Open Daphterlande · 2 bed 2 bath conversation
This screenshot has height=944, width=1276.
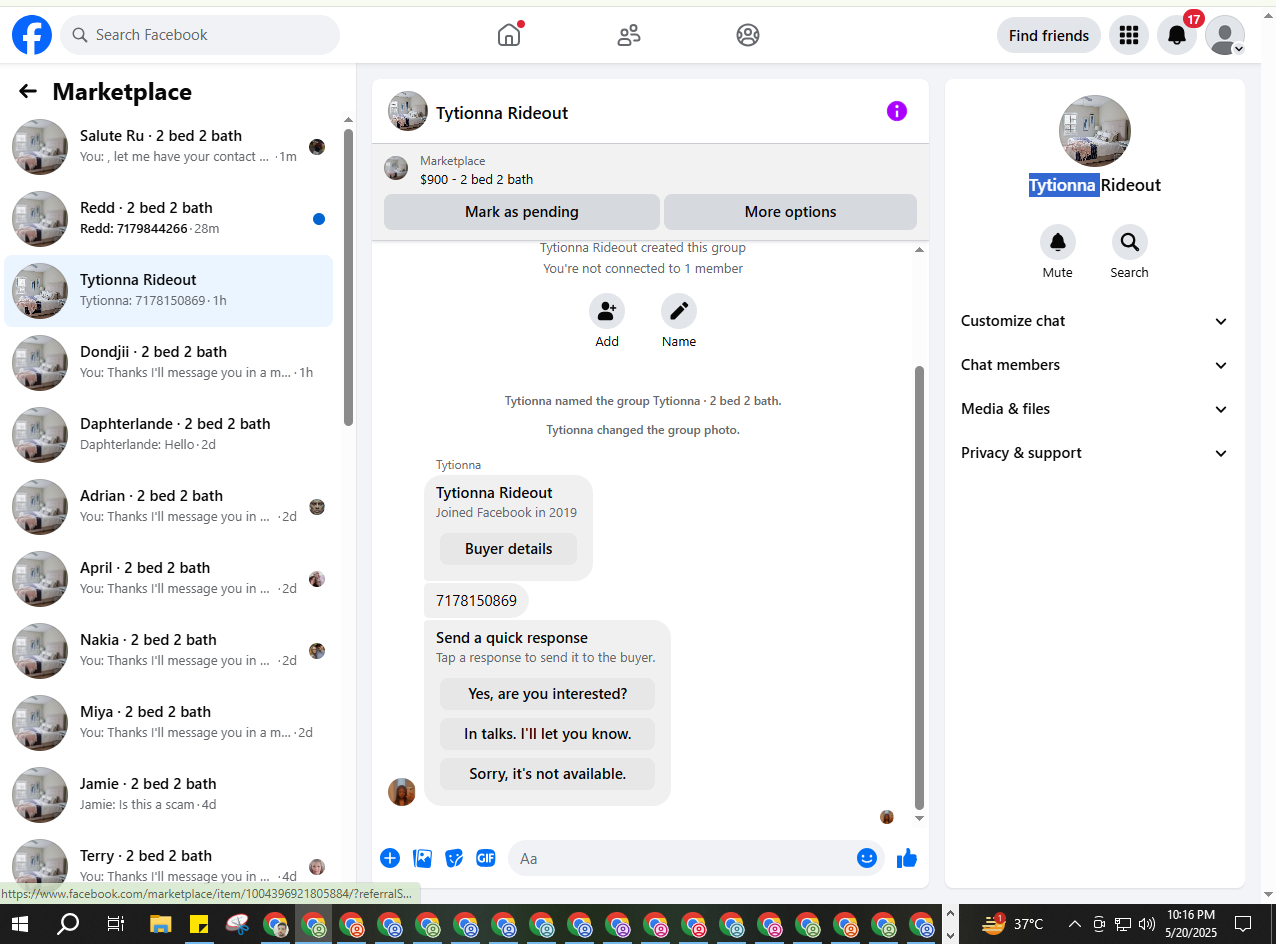tap(169, 435)
